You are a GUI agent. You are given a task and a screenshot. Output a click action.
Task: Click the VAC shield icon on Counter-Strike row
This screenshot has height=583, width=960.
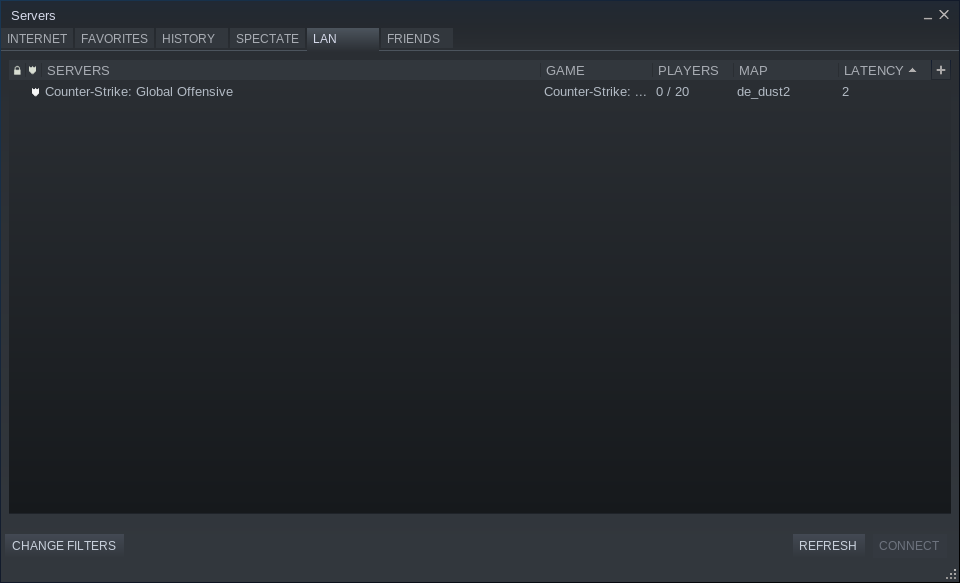[35, 92]
